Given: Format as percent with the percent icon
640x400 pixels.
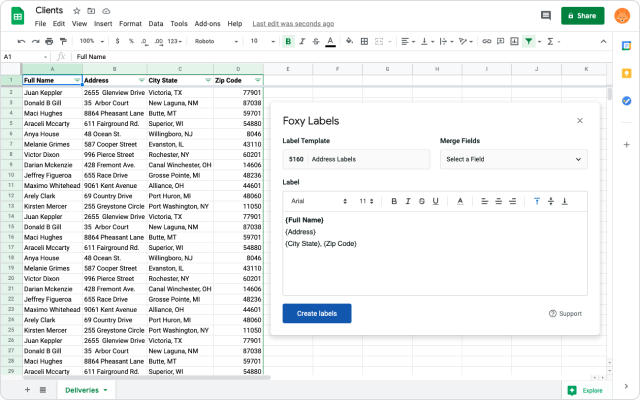Looking at the screenshot, I should click(x=131, y=41).
